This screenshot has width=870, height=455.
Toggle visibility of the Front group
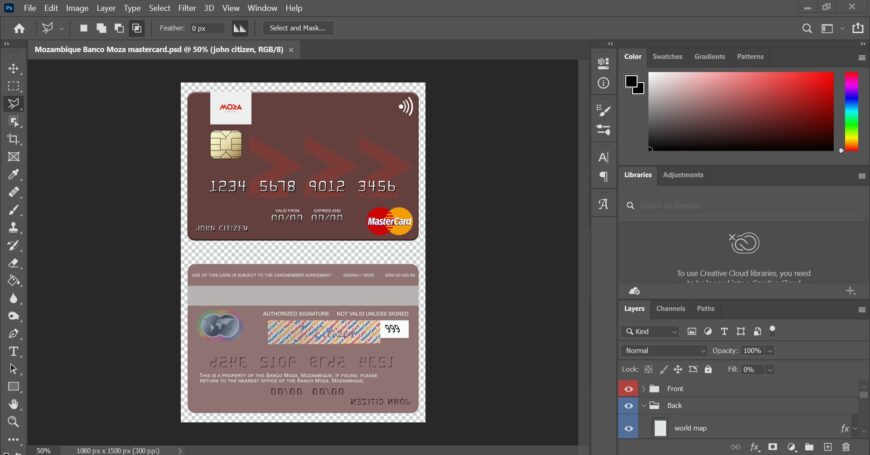point(628,389)
